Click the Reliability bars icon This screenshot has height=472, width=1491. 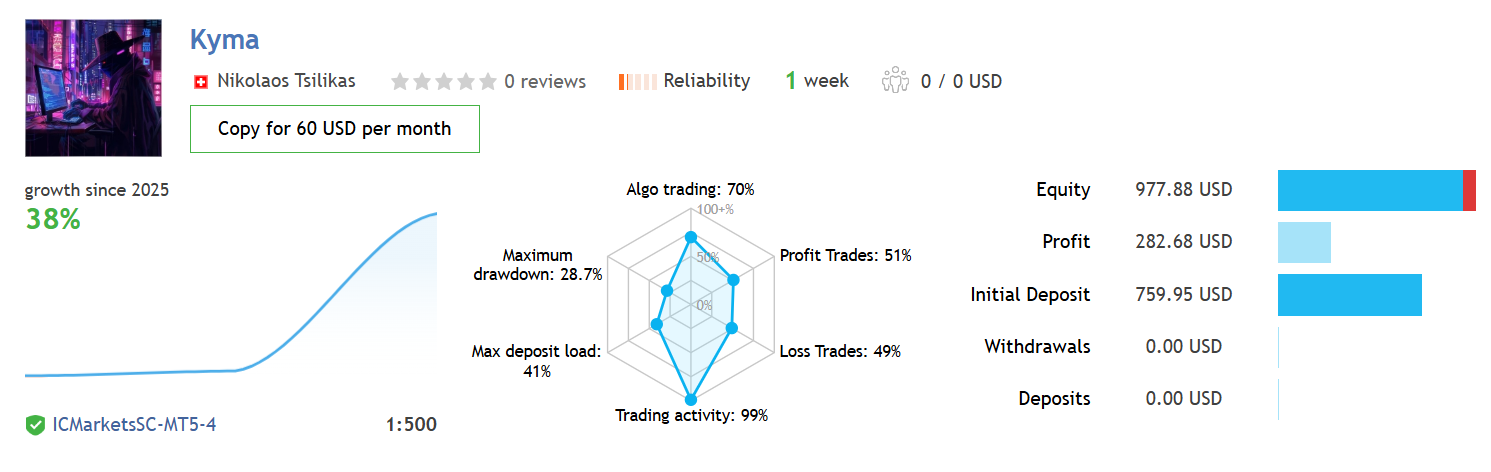(637, 82)
